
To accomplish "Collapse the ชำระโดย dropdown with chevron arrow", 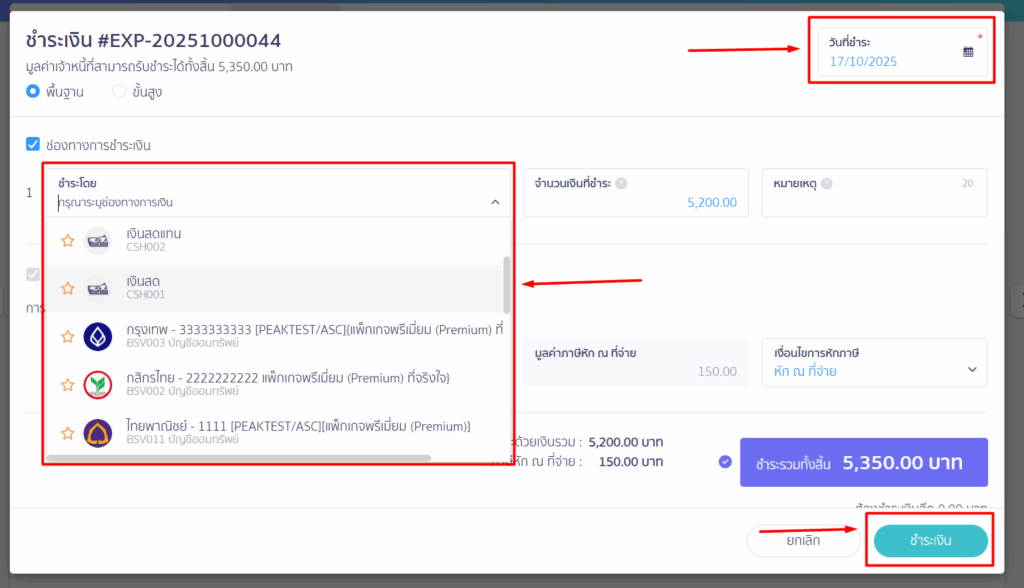I will (494, 202).
